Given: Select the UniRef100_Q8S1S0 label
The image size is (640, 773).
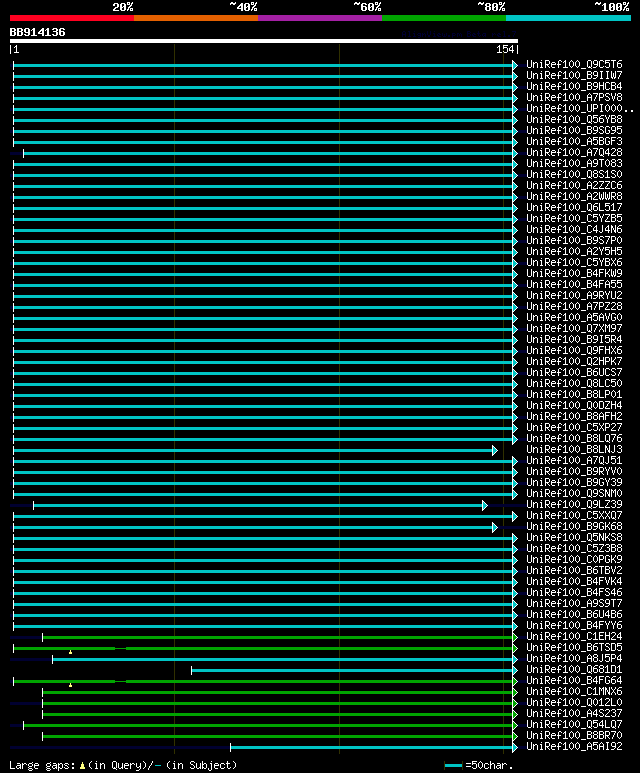Looking at the screenshot, I should point(574,175).
